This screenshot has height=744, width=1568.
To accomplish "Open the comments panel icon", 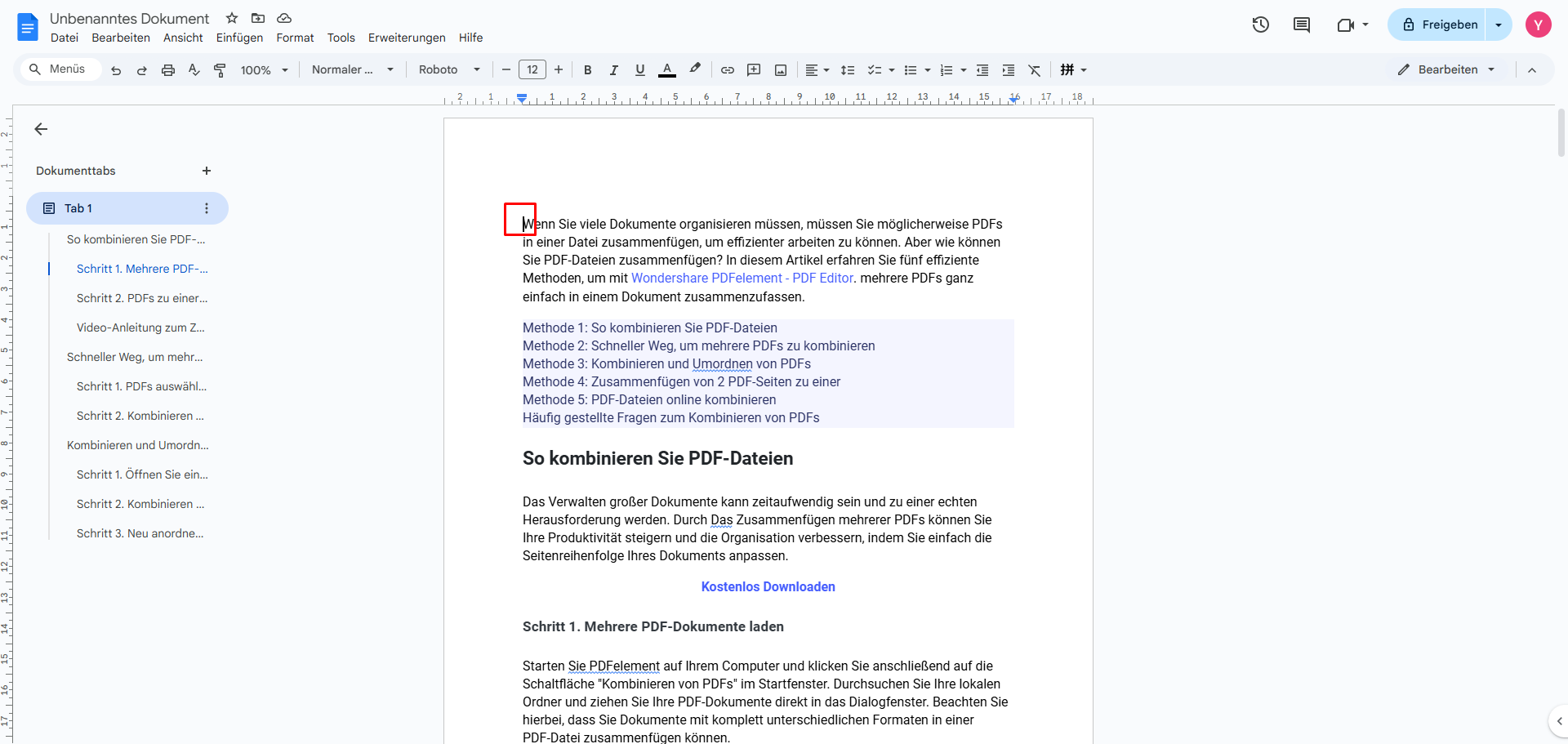I will (1302, 25).
